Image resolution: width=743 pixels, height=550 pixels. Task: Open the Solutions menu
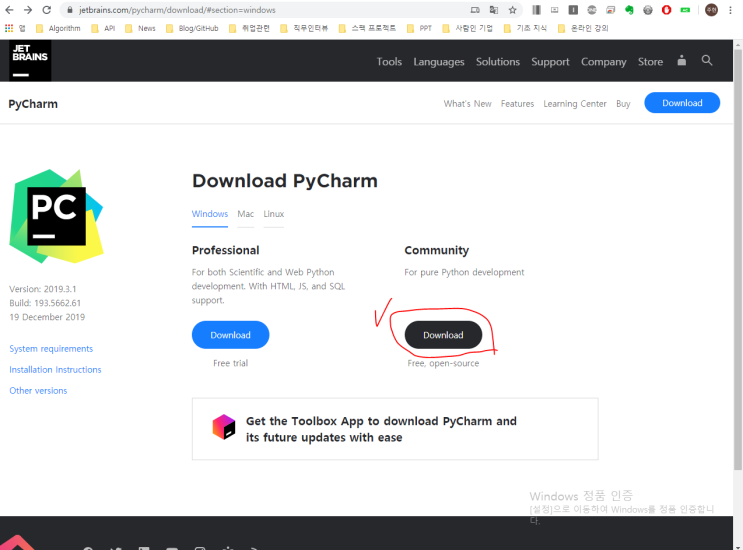498,62
